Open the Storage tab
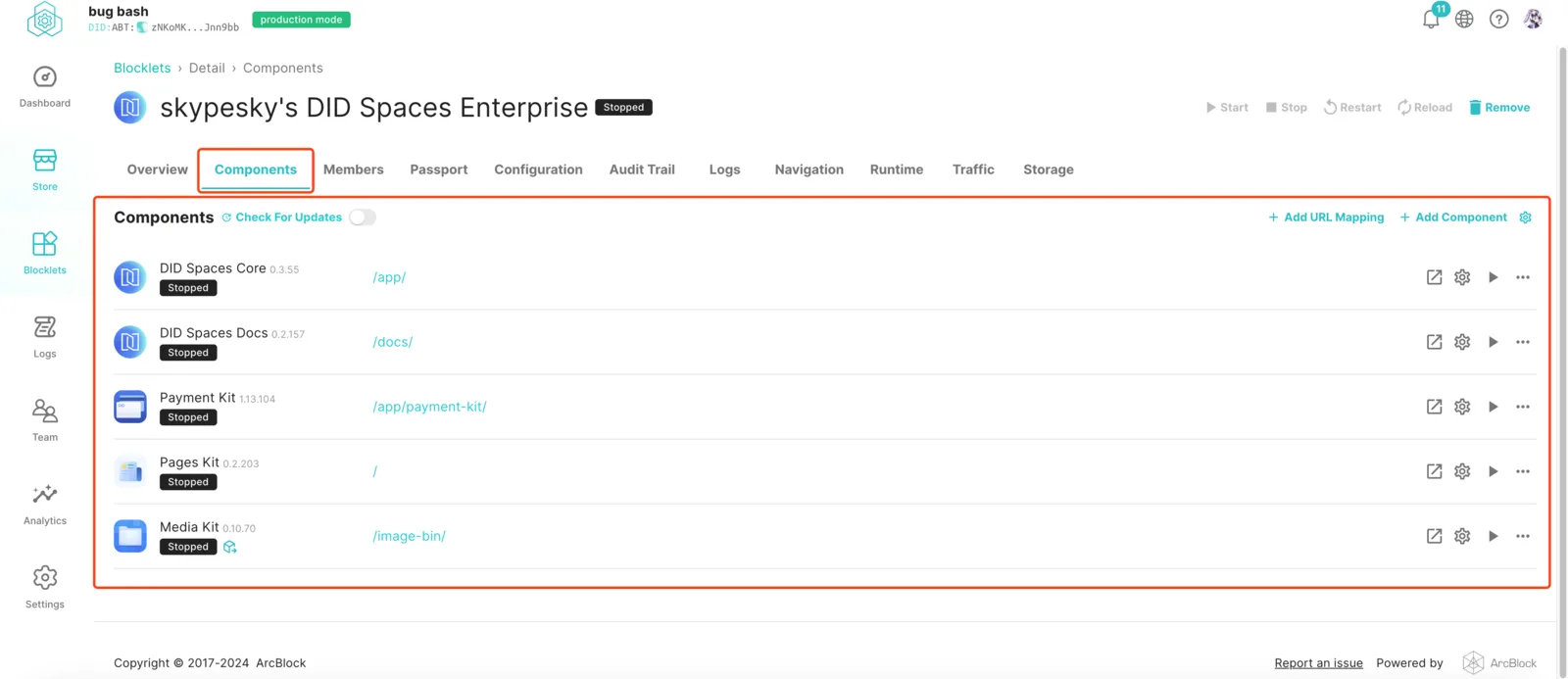 tap(1048, 170)
